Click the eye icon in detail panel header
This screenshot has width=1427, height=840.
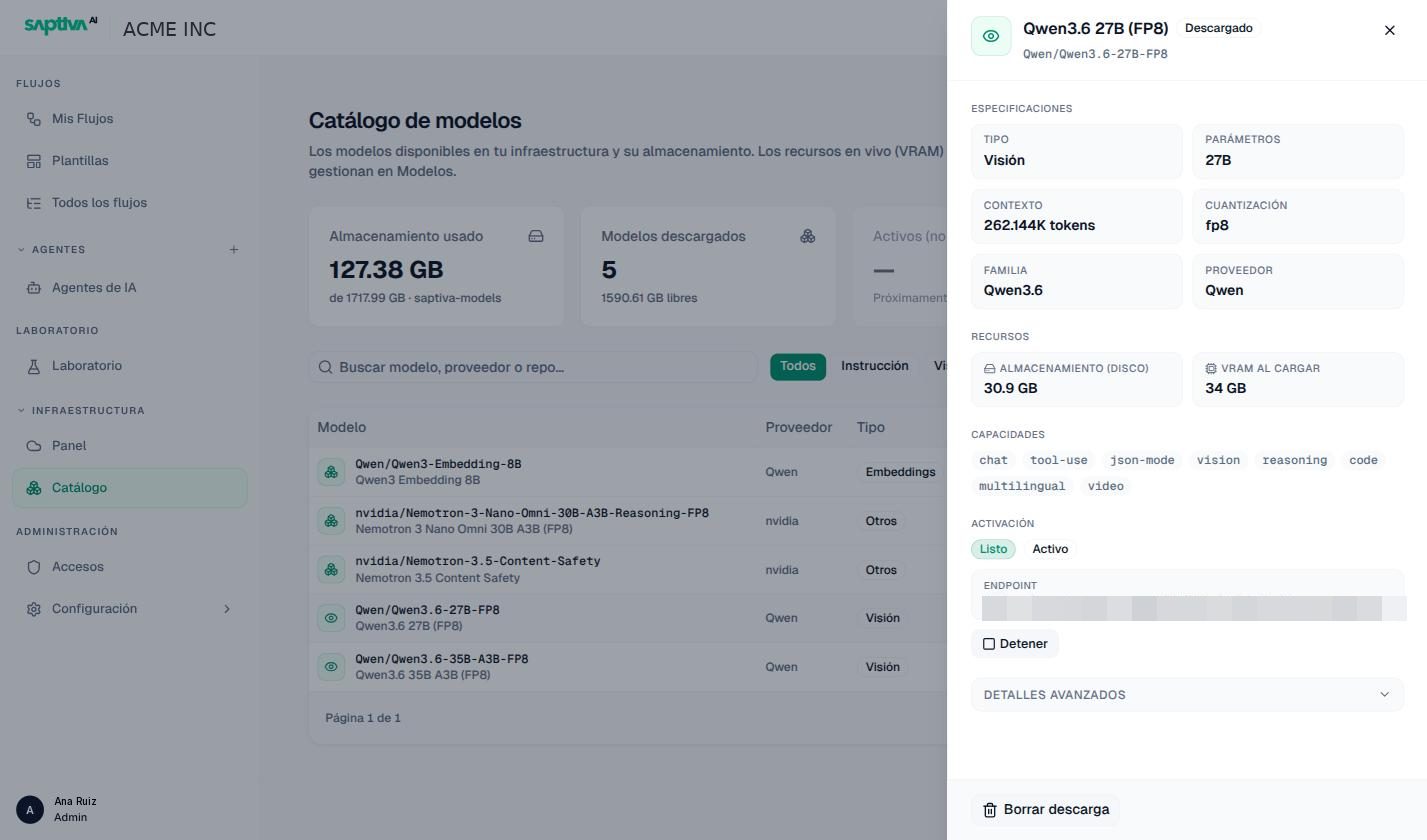pos(991,36)
